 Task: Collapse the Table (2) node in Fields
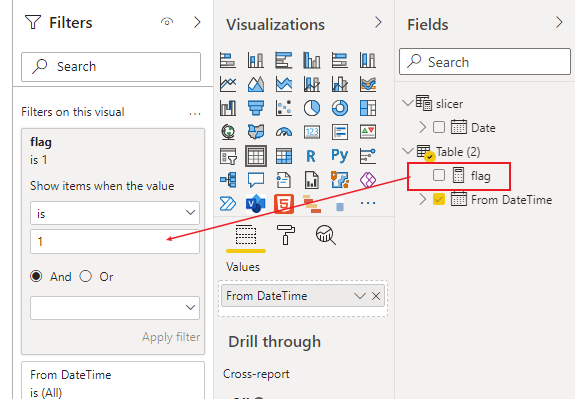(408, 151)
